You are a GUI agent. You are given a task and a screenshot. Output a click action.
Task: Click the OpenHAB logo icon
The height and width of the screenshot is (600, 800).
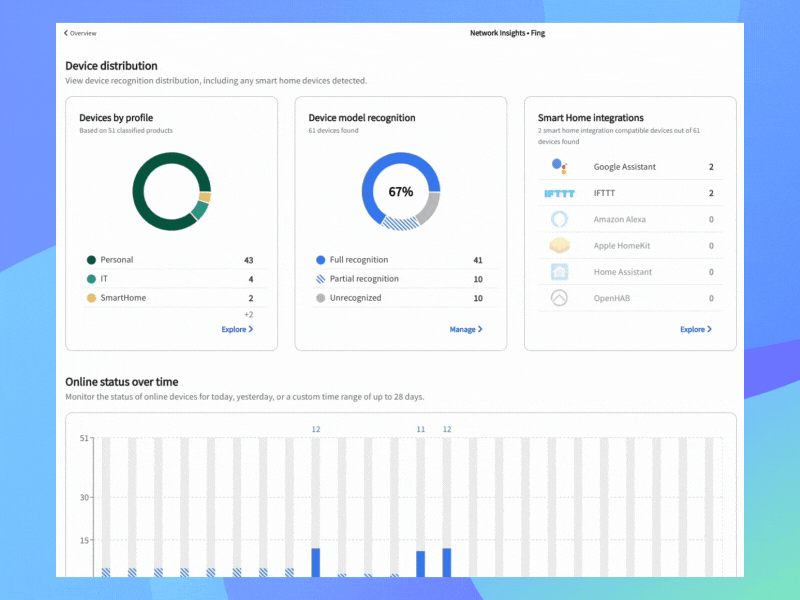click(x=559, y=298)
